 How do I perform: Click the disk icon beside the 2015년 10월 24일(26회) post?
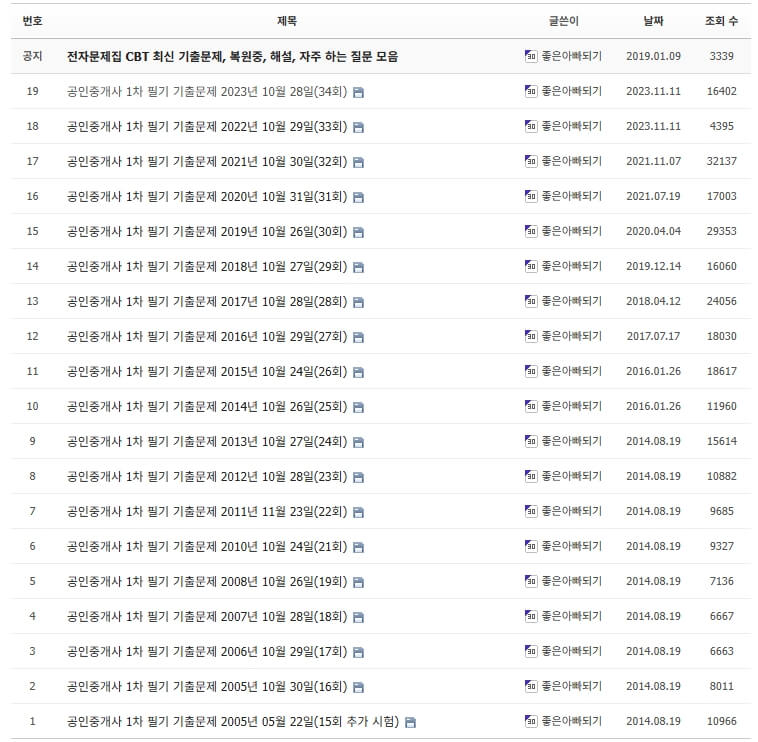tap(358, 373)
